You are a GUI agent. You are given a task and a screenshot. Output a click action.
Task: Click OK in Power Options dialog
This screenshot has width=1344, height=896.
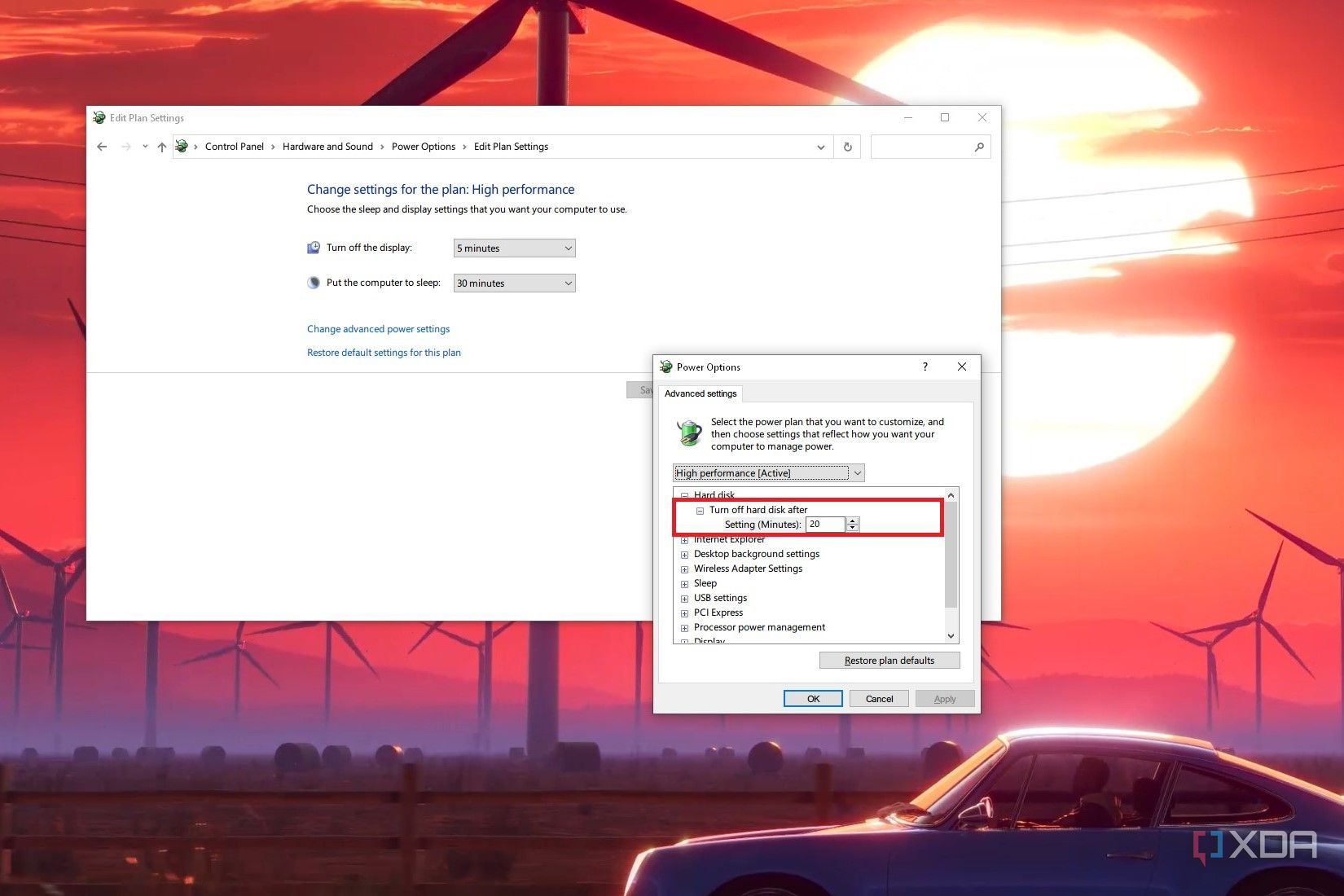[x=813, y=699]
